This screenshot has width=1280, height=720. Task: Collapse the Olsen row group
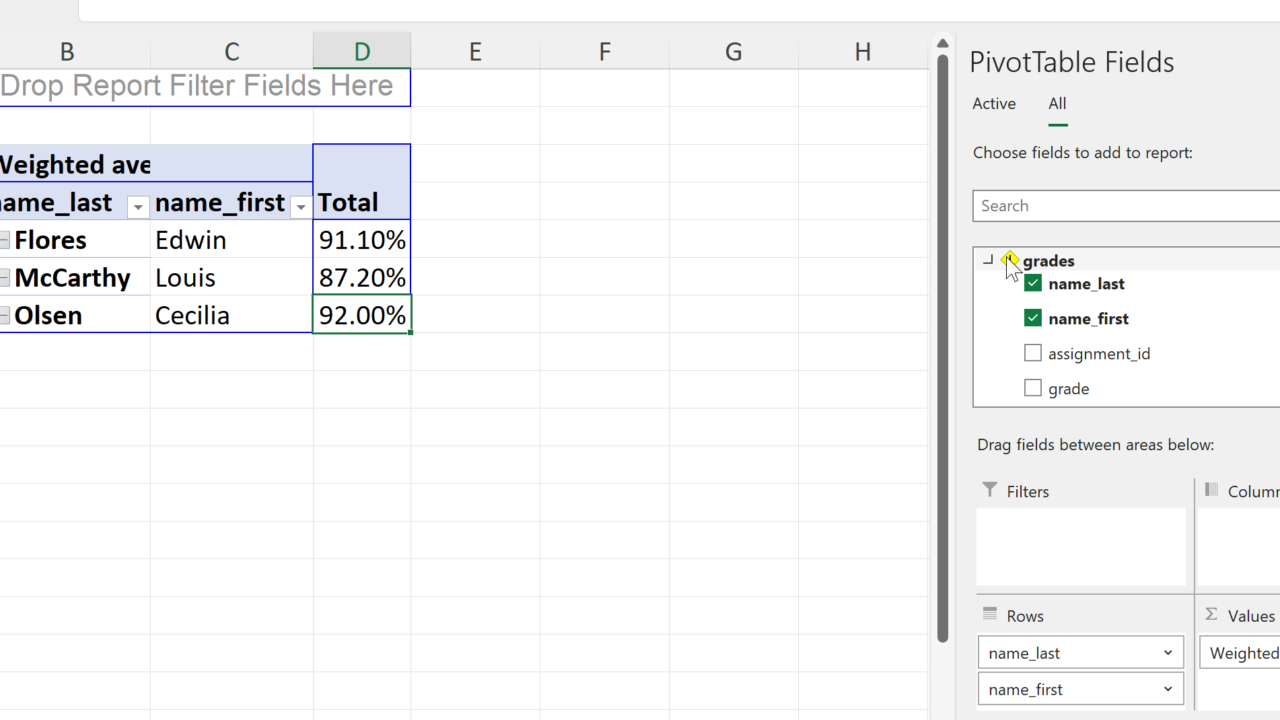click(5, 316)
